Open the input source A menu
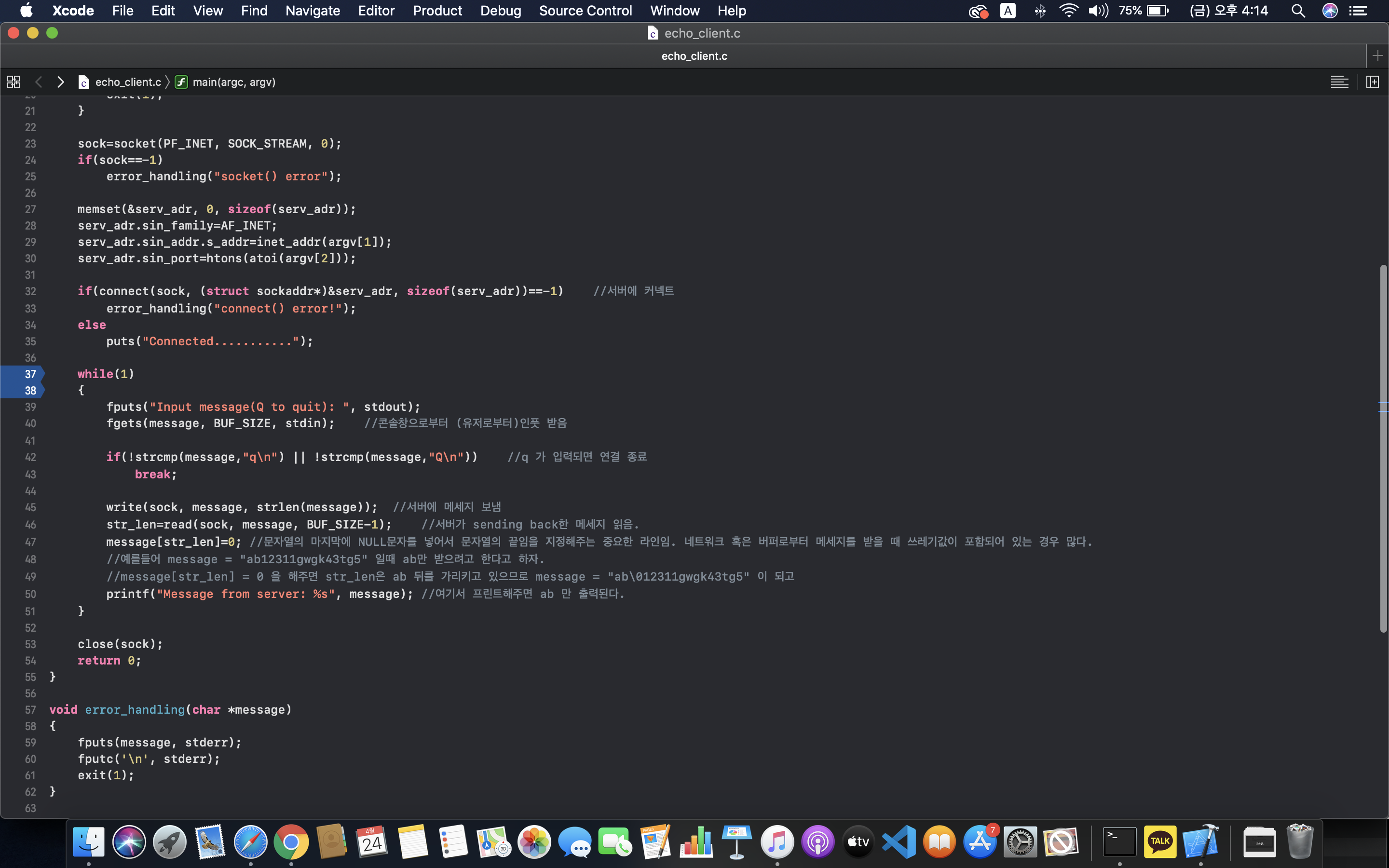The image size is (1389, 868). 1008,11
